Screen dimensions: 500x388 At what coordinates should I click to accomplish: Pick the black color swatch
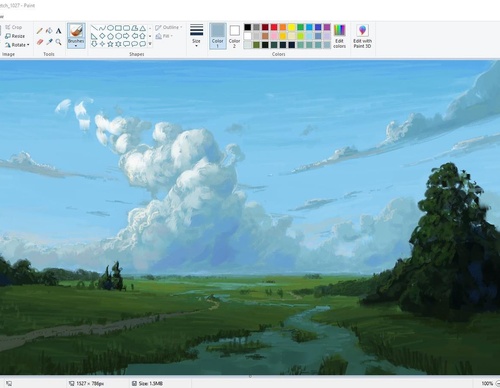point(247,27)
